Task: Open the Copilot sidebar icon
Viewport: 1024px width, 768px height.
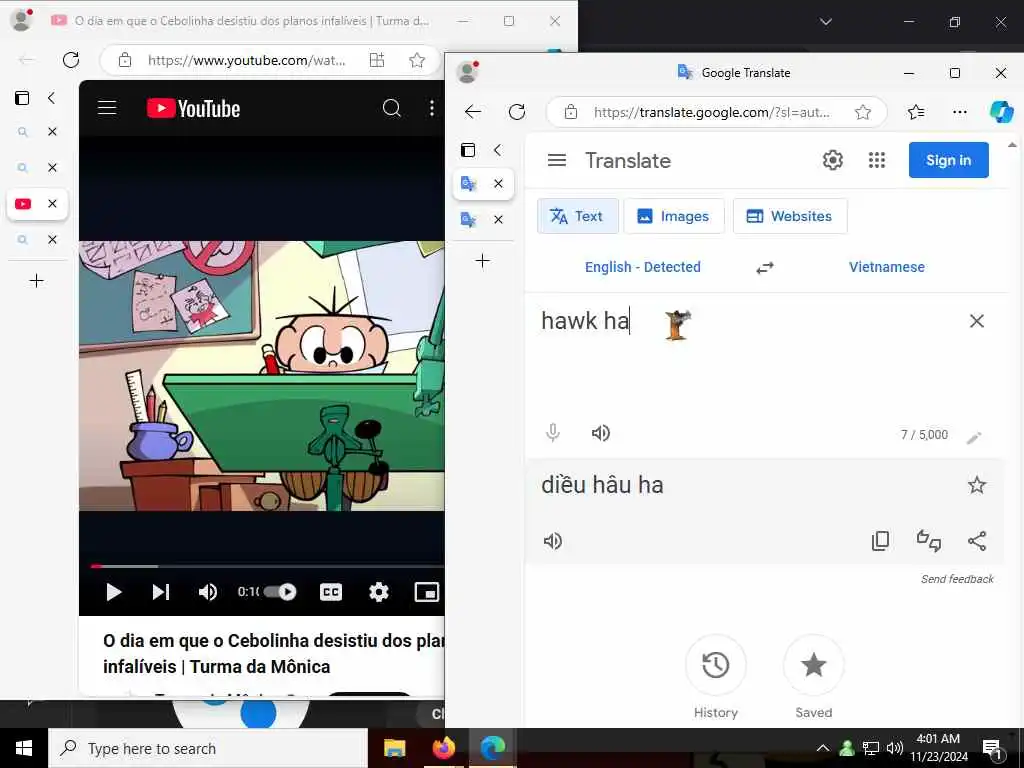Action: pyautogui.click(x=1001, y=112)
